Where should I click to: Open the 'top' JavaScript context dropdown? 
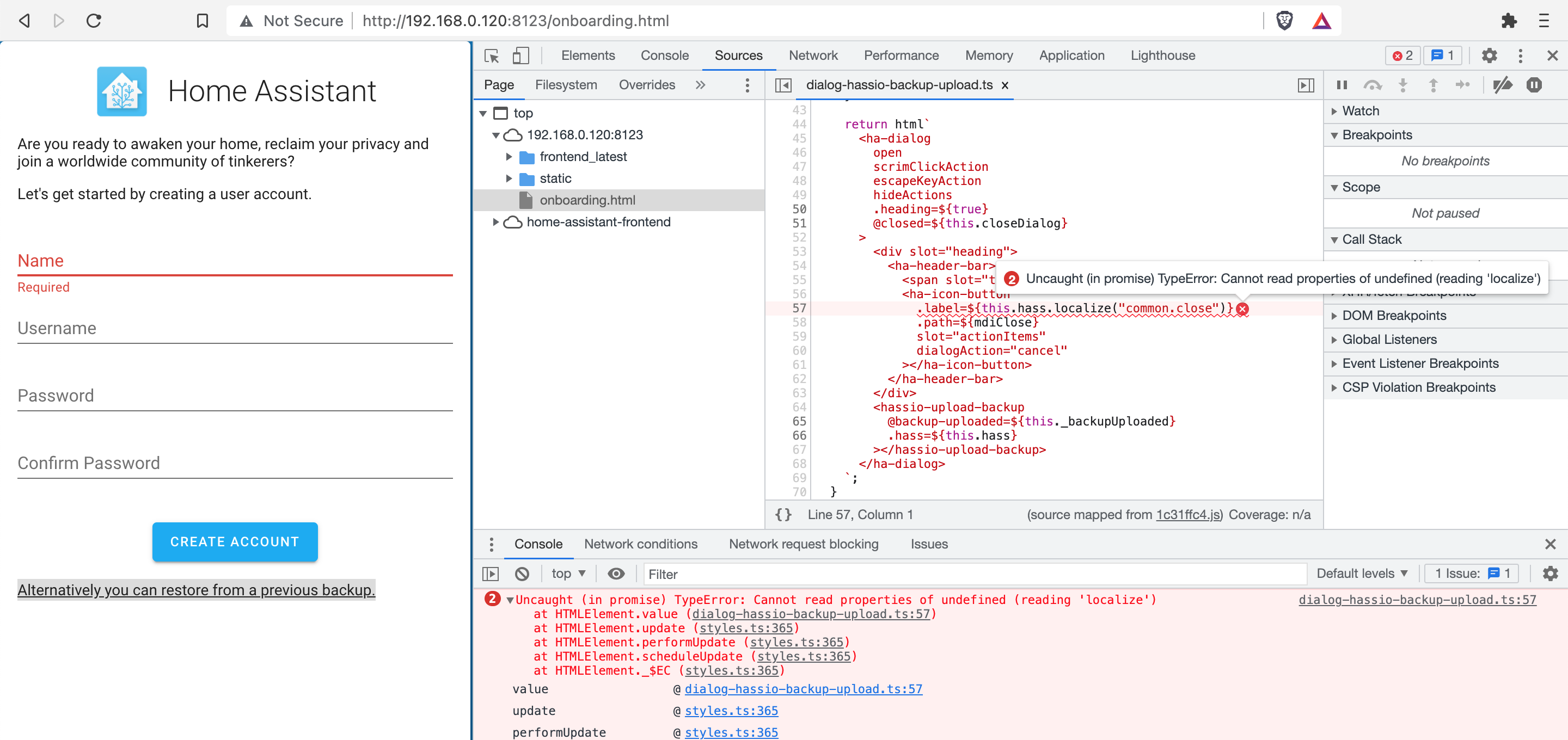click(567, 573)
